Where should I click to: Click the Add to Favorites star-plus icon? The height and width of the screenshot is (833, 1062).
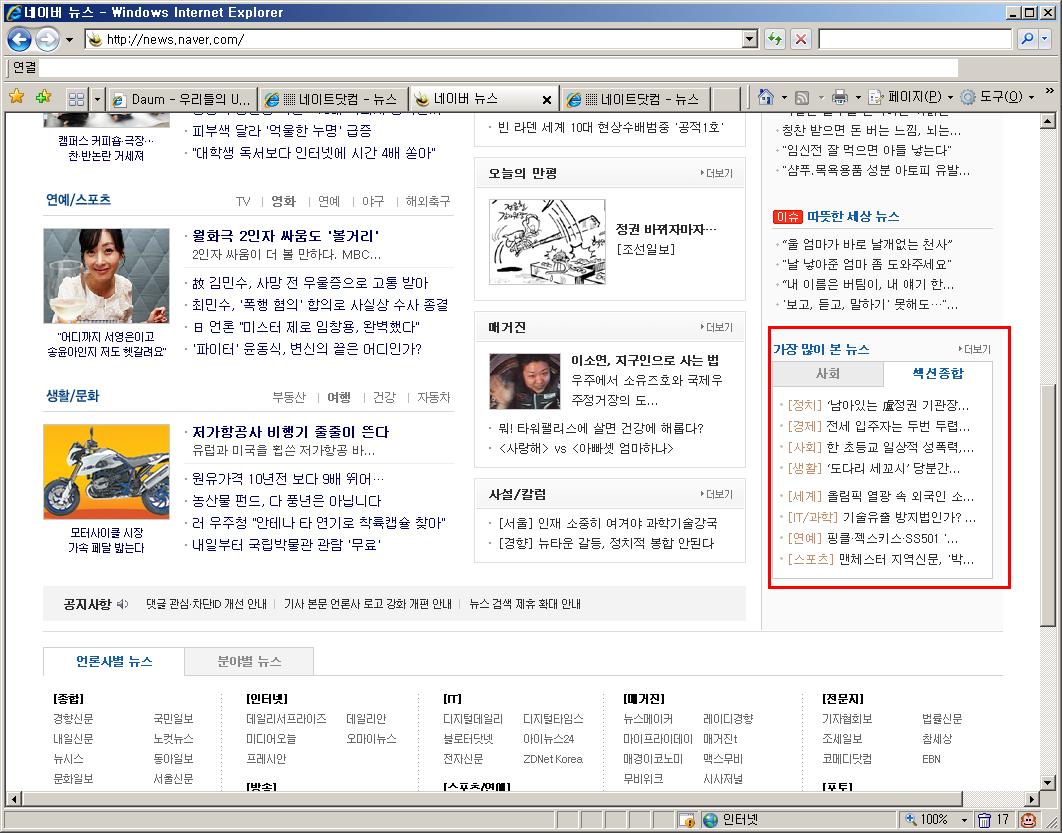[x=43, y=98]
